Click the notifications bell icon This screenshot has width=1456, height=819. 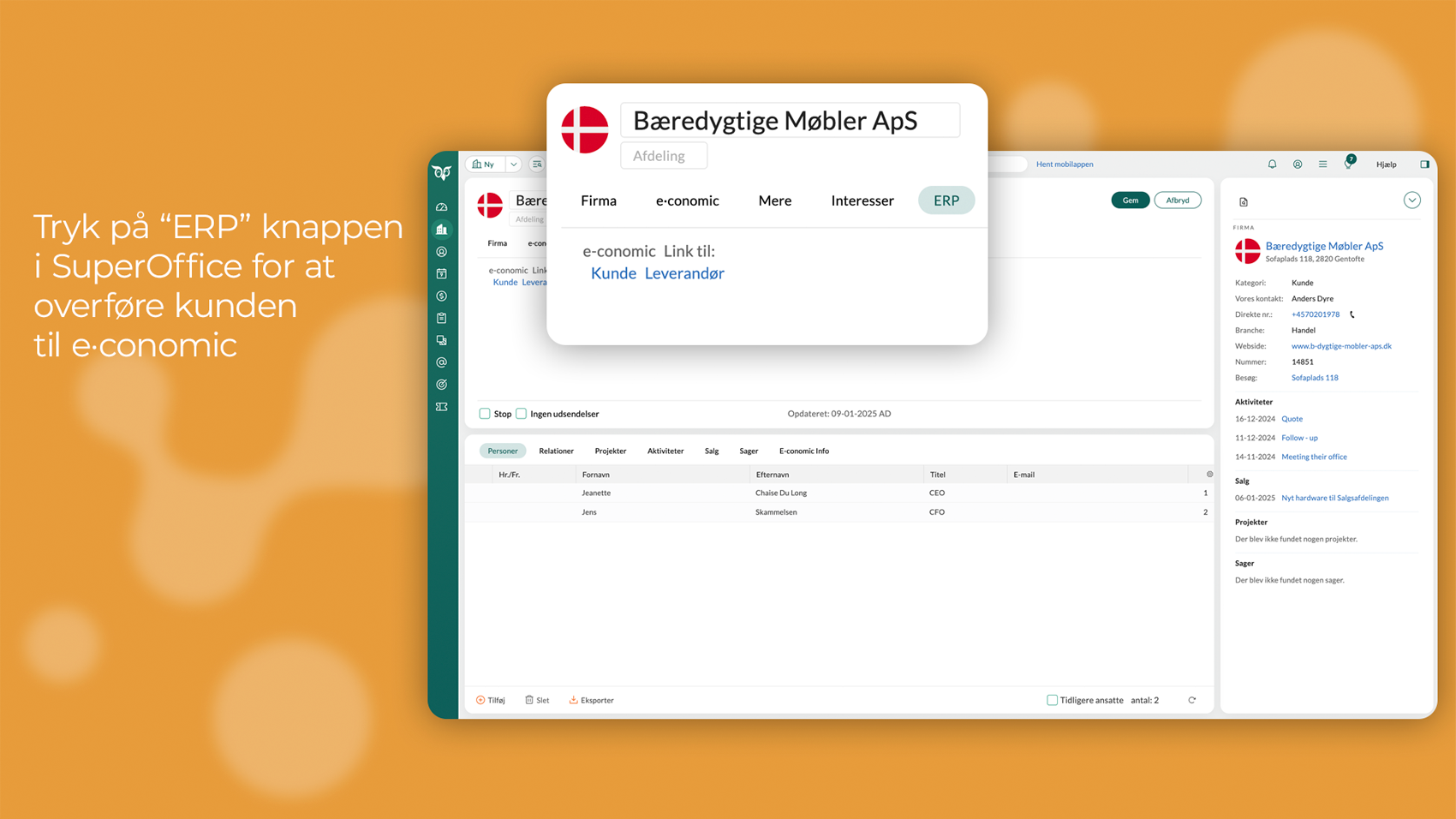pos(1272,164)
